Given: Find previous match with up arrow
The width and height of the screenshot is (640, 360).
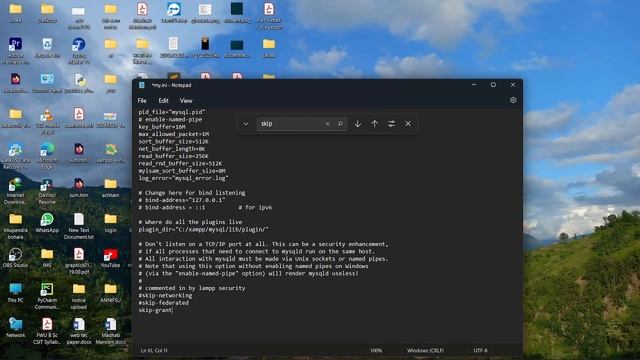Looking at the screenshot, I should coord(375,124).
